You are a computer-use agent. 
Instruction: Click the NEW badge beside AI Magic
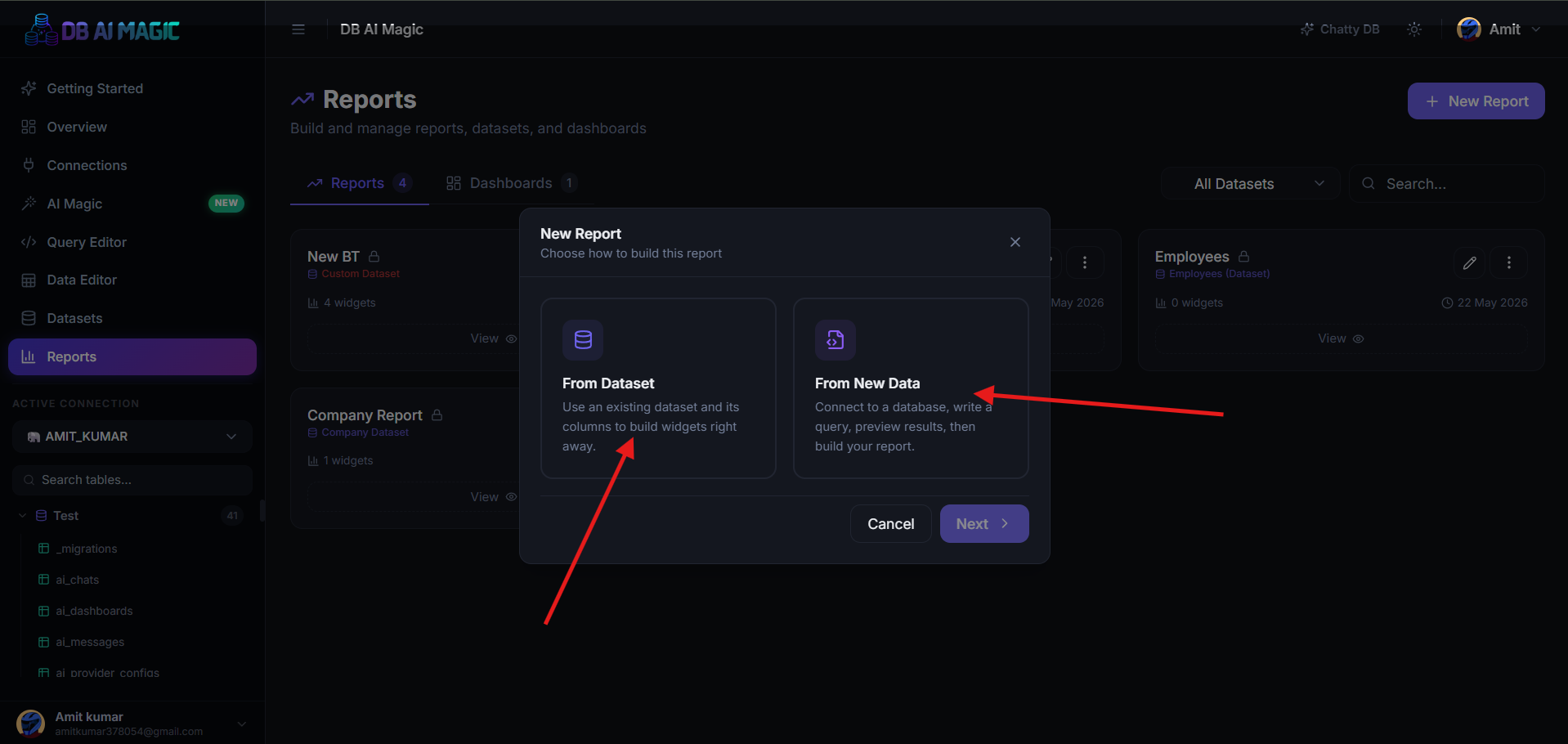click(226, 203)
